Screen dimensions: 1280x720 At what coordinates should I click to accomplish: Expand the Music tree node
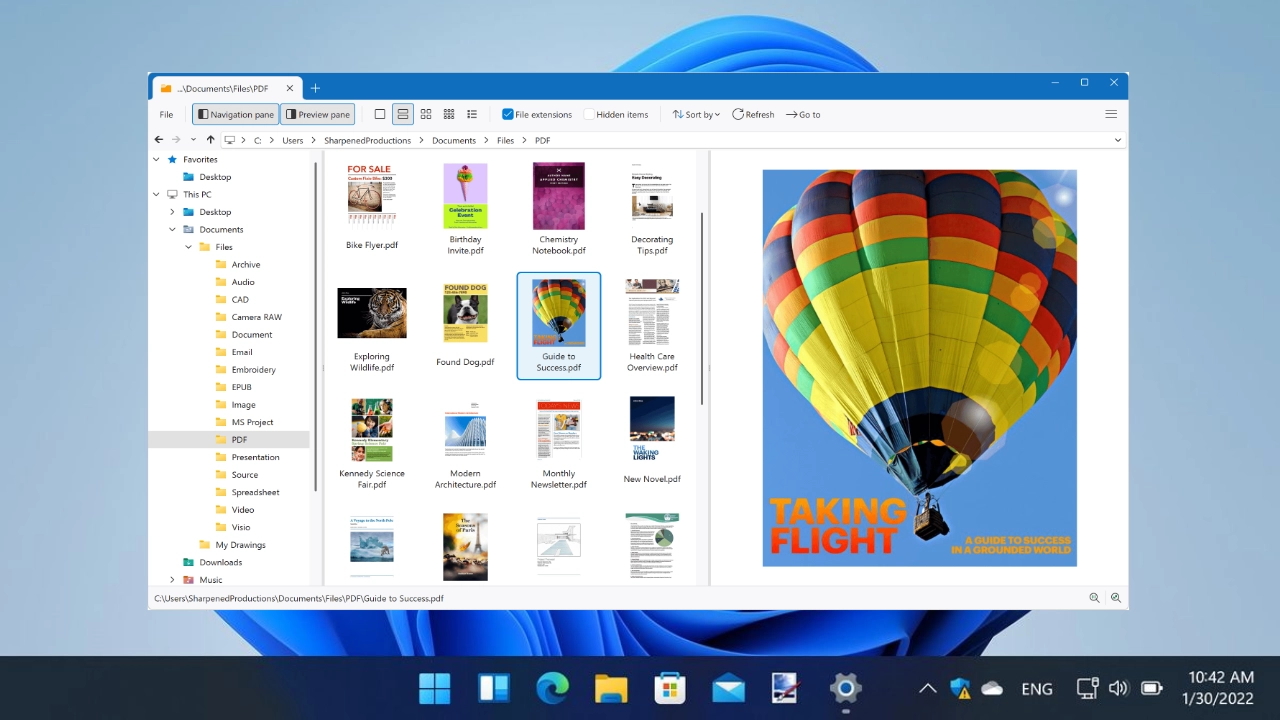172,579
